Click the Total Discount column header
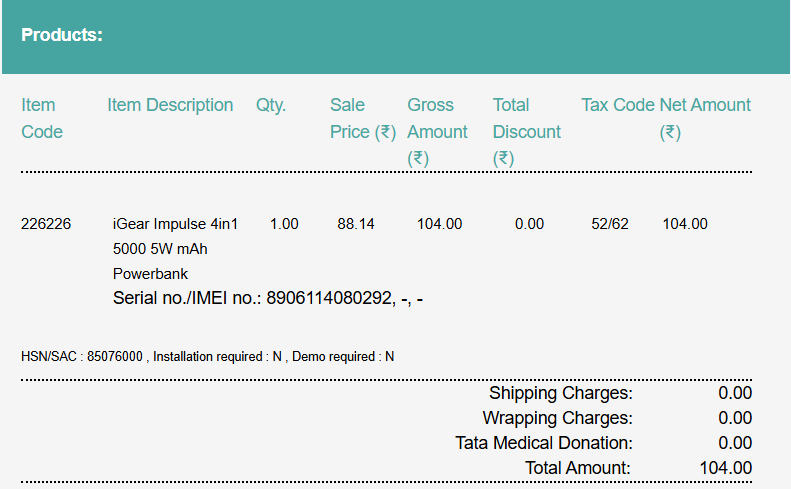Image resolution: width=791 pixels, height=489 pixels. pos(526,131)
